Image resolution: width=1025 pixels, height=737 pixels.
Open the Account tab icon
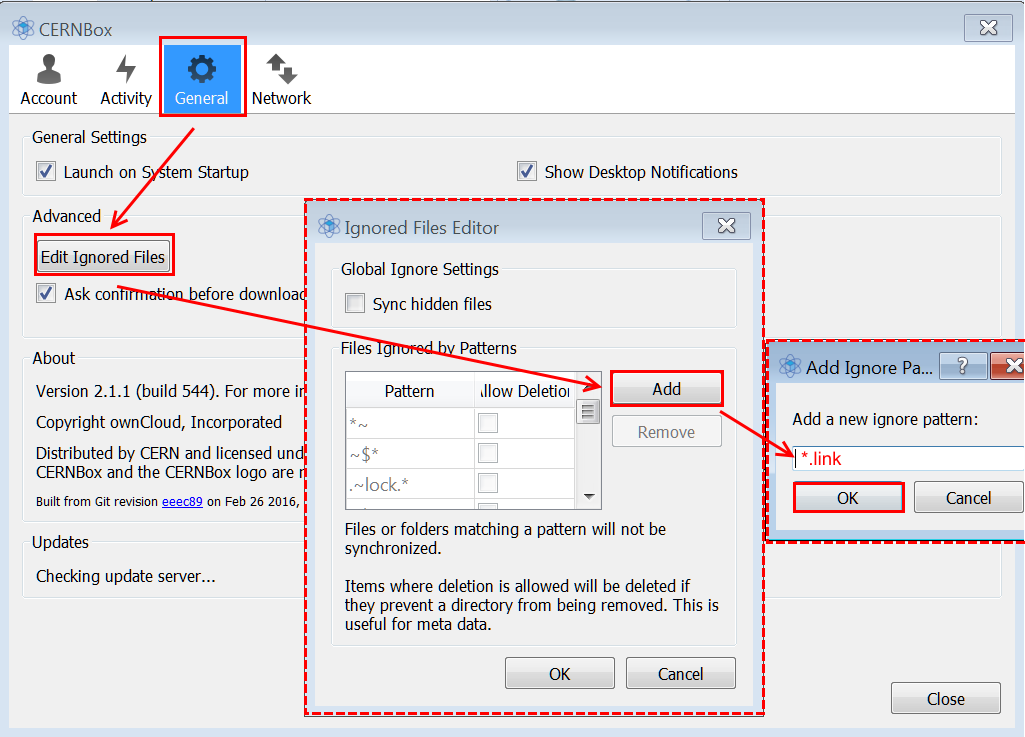(48, 70)
